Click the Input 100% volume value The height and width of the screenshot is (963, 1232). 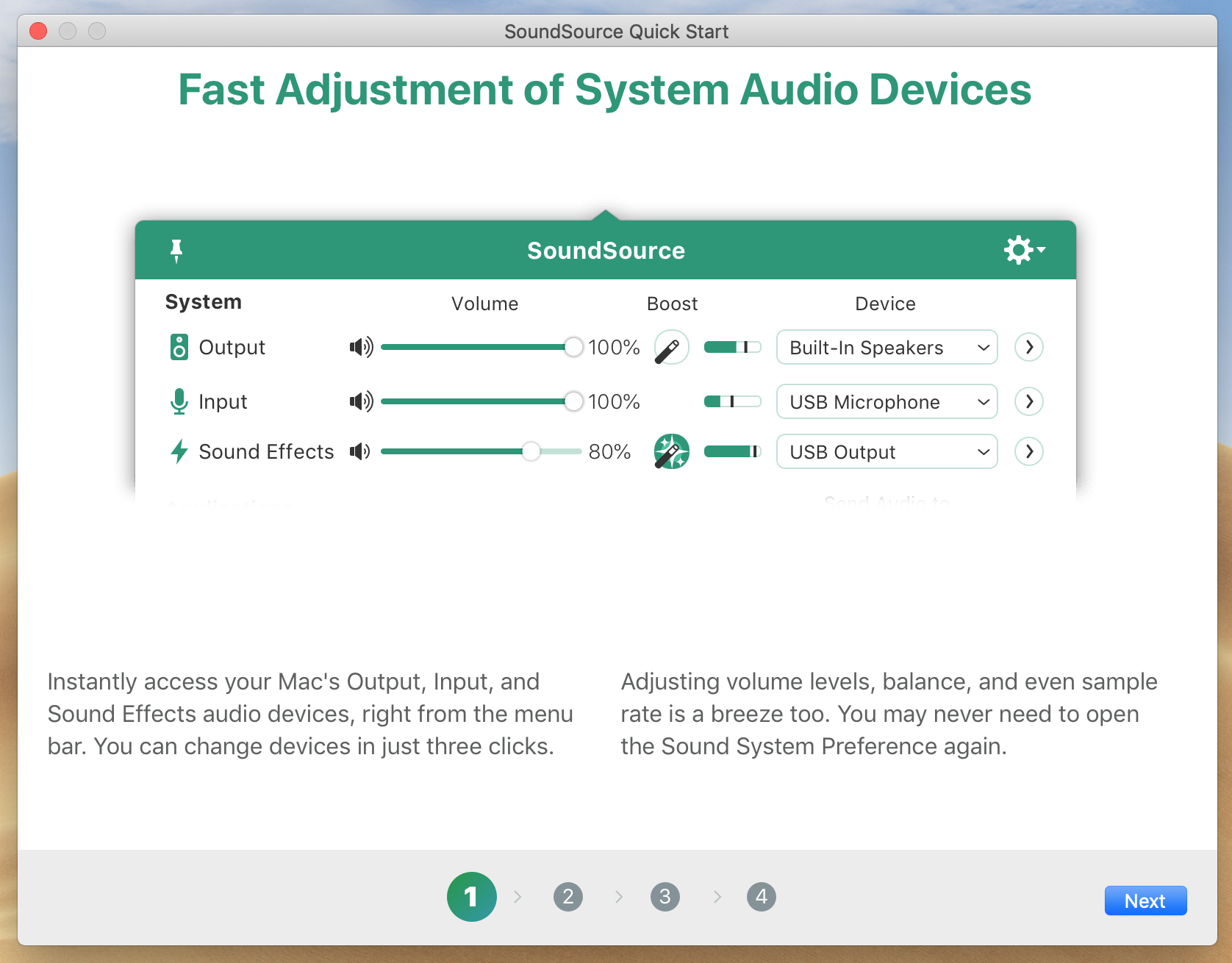614,401
